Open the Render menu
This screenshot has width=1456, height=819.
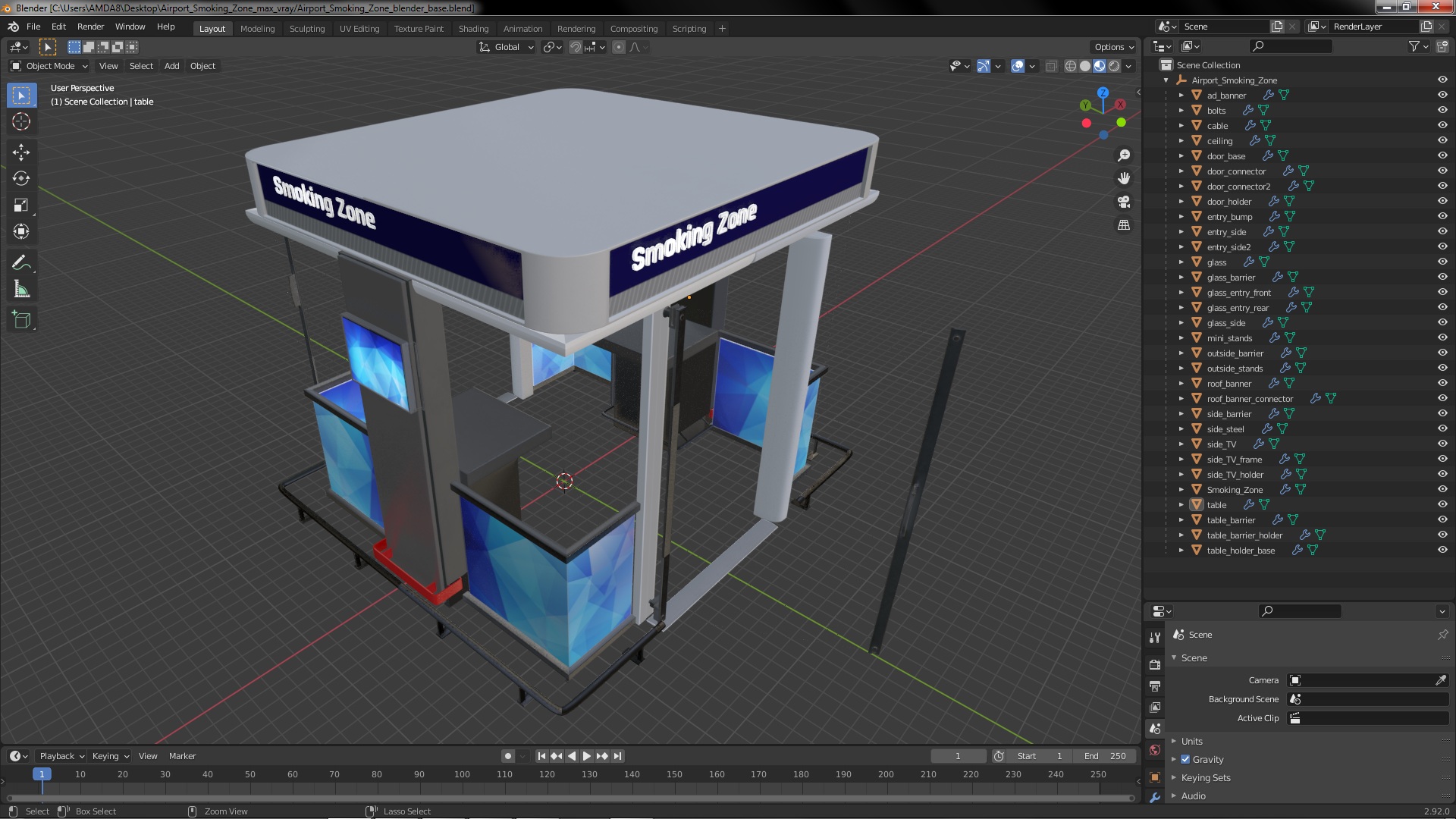pyautogui.click(x=90, y=27)
